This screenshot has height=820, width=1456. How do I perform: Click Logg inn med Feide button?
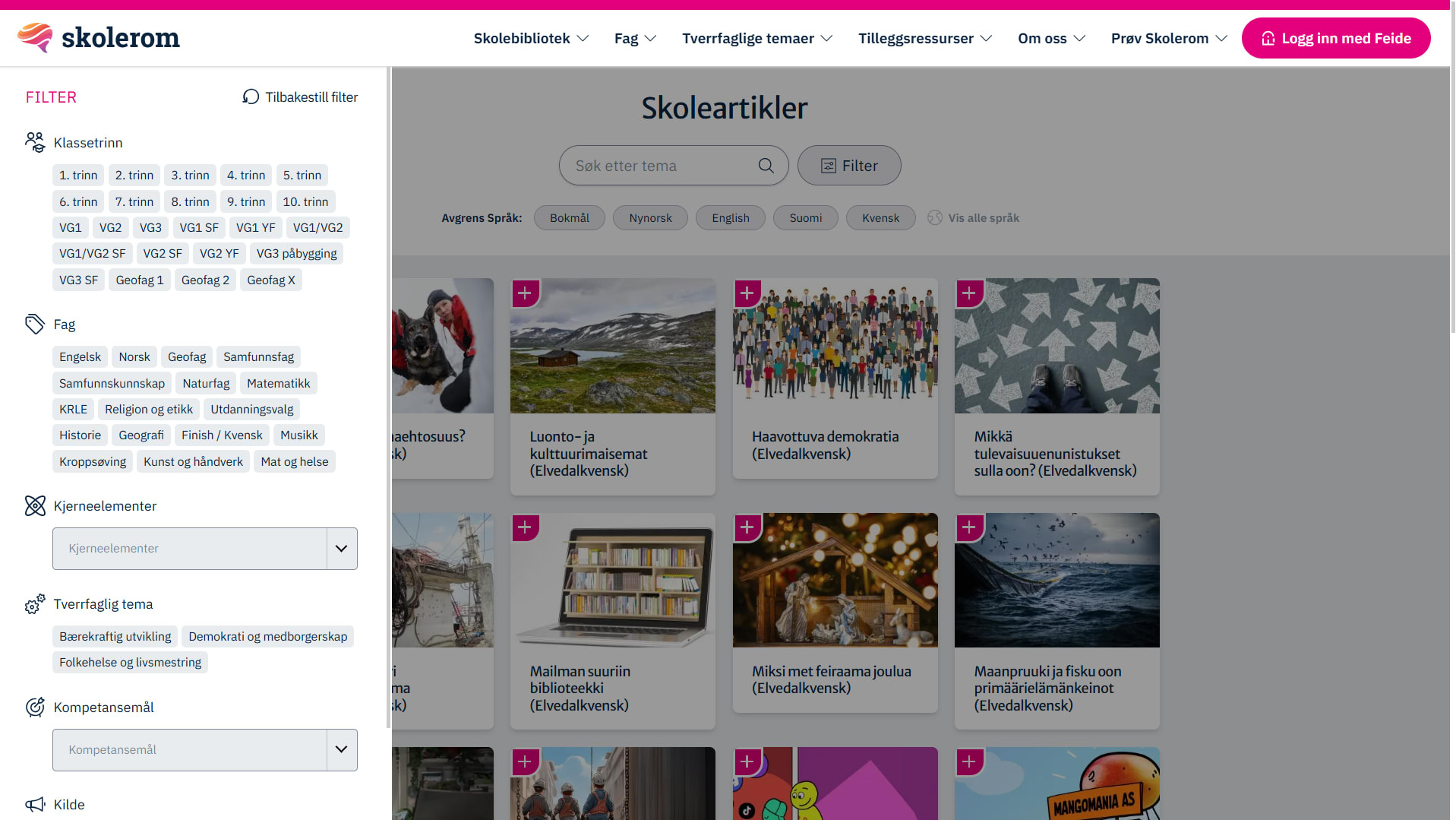tap(1336, 38)
